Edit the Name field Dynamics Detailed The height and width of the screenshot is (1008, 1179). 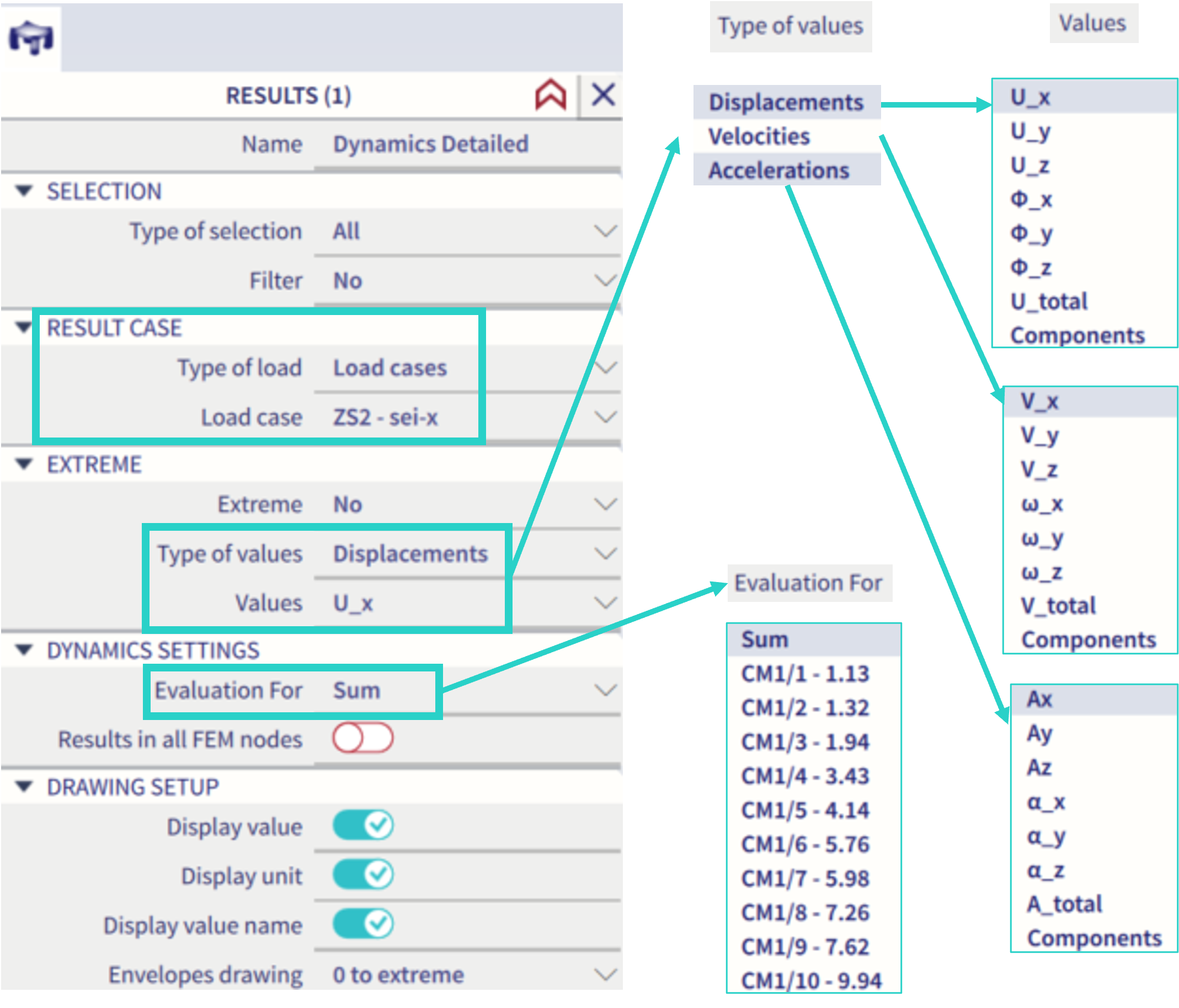[x=467, y=144]
